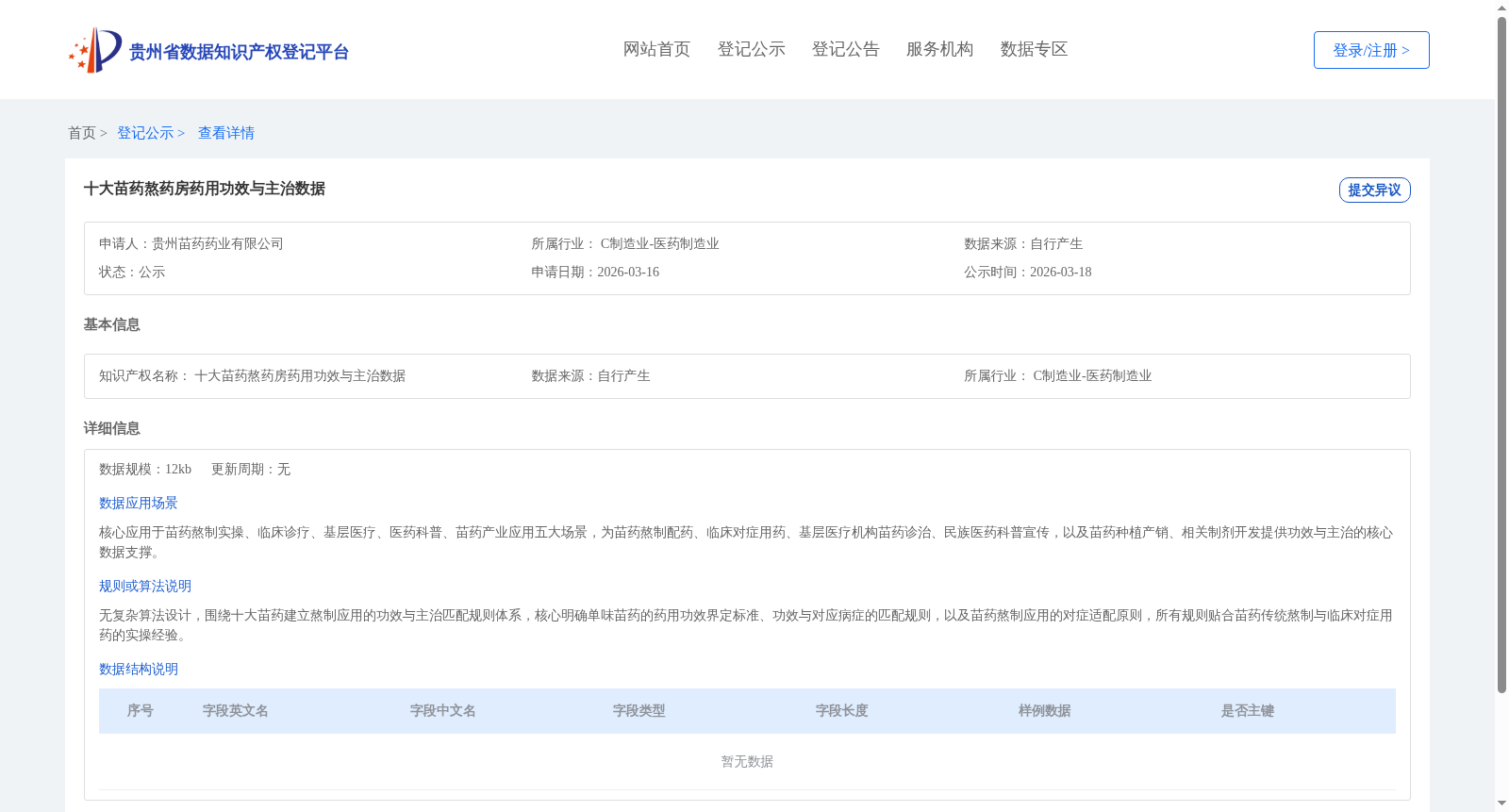Go to 首页 breadcrumb link
The width and height of the screenshot is (1509, 812).
82,133
